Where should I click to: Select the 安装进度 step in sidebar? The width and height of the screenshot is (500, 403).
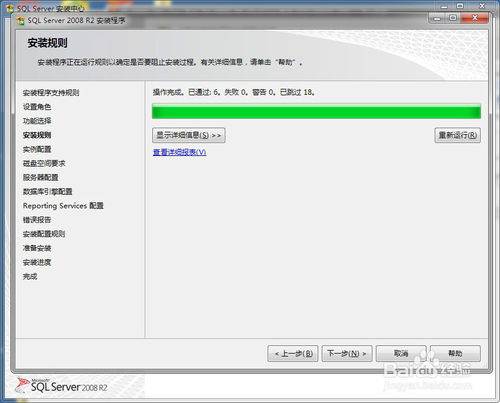(x=37, y=262)
